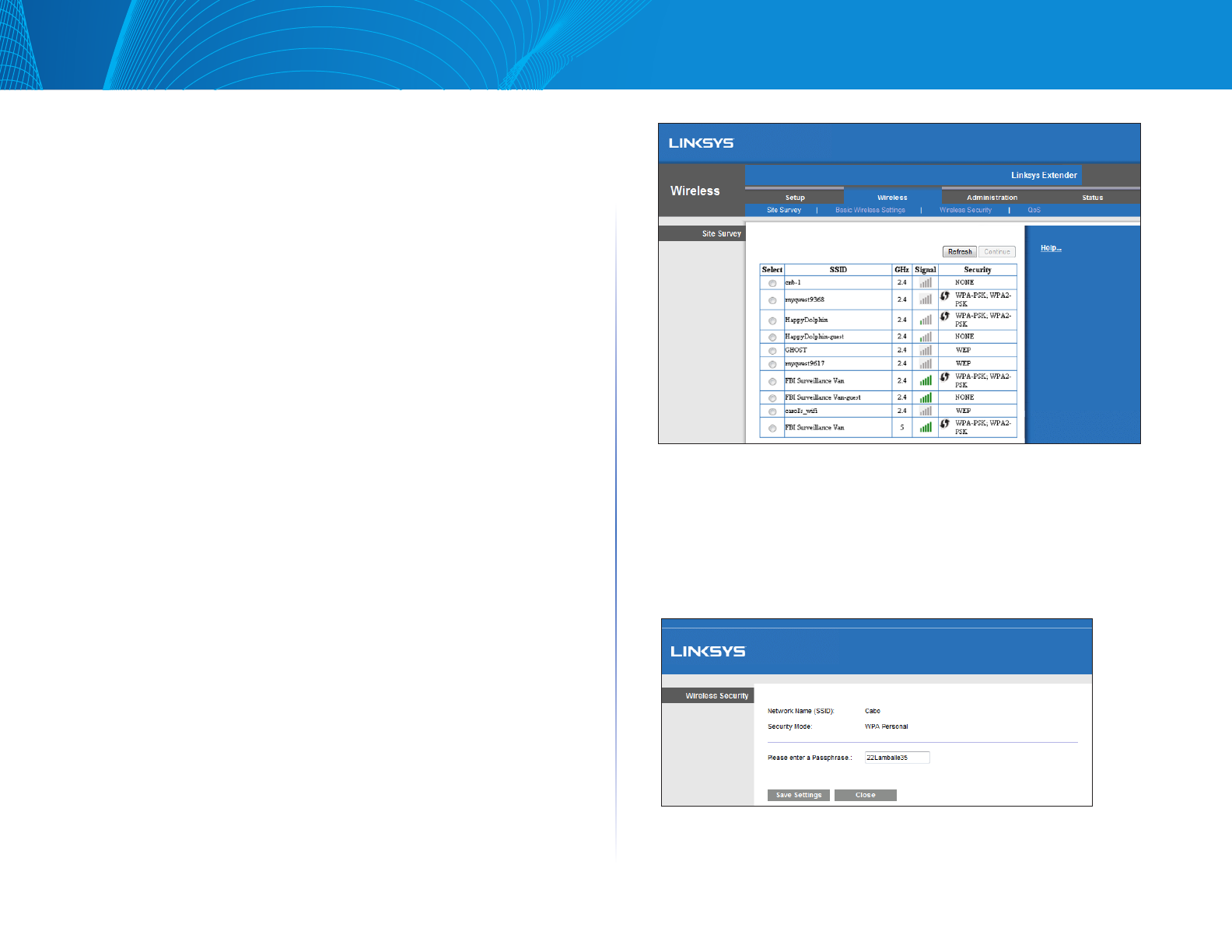The width and height of the screenshot is (1232, 952).
Task: Click the Linksys logo on the Wireless Security dialog
Action: pyautogui.click(x=708, y=651)
